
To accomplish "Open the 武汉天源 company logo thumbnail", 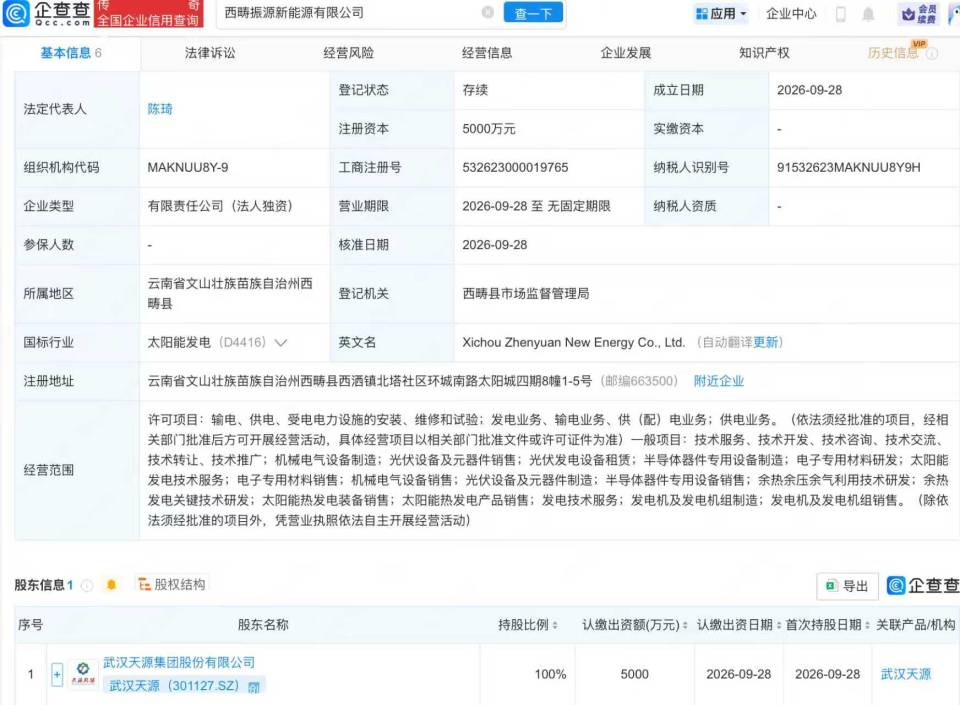I will pyautogui.click(x=83, y=674).
